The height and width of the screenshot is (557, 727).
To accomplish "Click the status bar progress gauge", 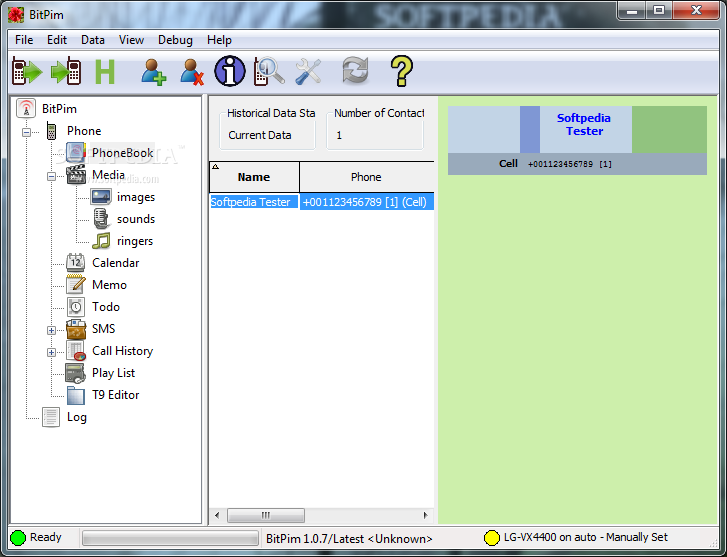I will [x=170, y=538].
